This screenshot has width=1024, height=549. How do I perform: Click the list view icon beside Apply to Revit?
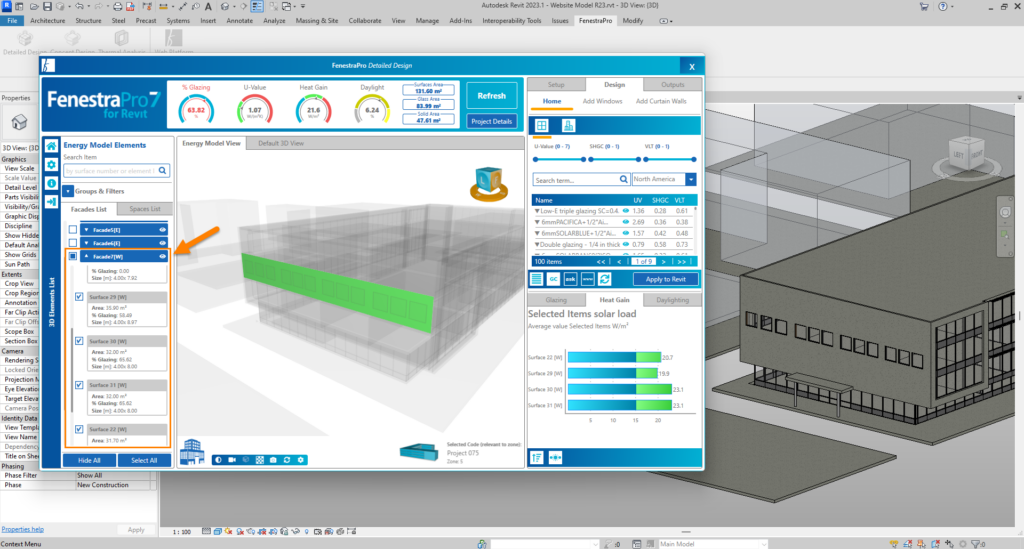pos(536,279)
